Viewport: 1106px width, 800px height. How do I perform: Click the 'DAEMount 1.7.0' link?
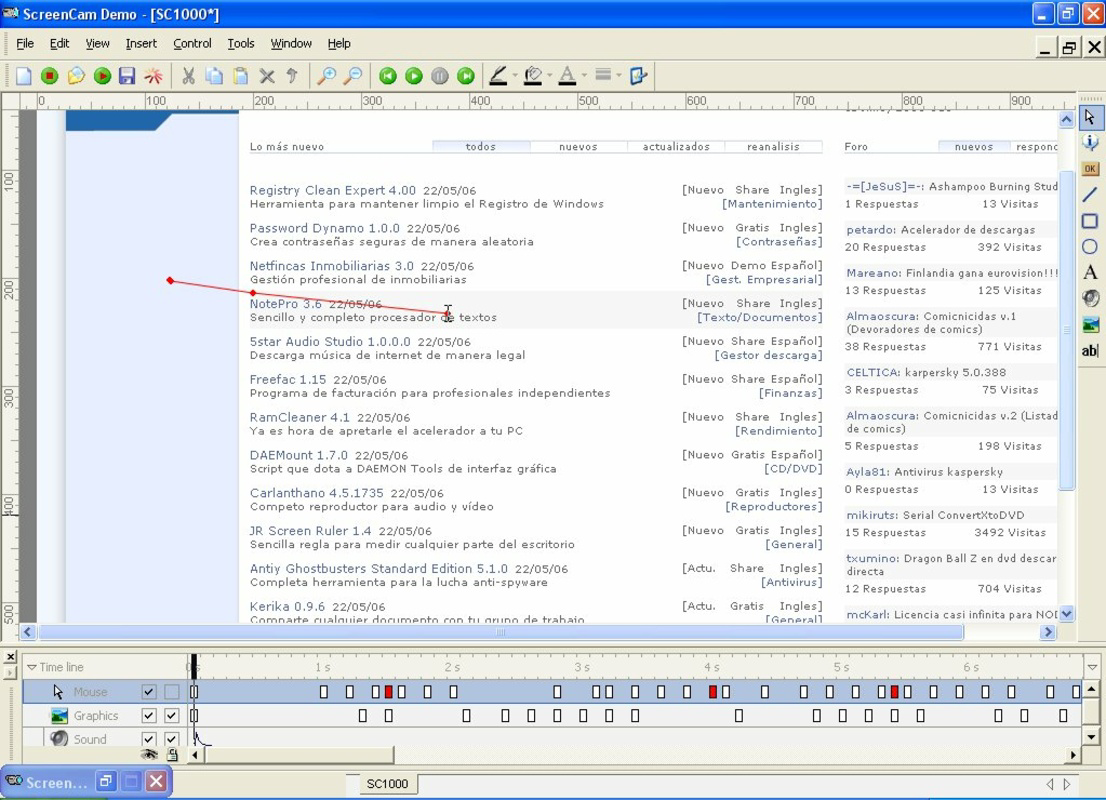[299, 456]
